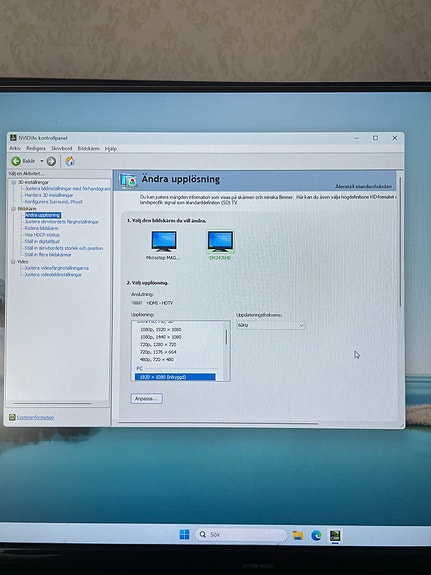Image resolution: width=431 pixels, height=575 pixels.
Task: Select the EM247HB monitor icon
Action: coord(220,241)
